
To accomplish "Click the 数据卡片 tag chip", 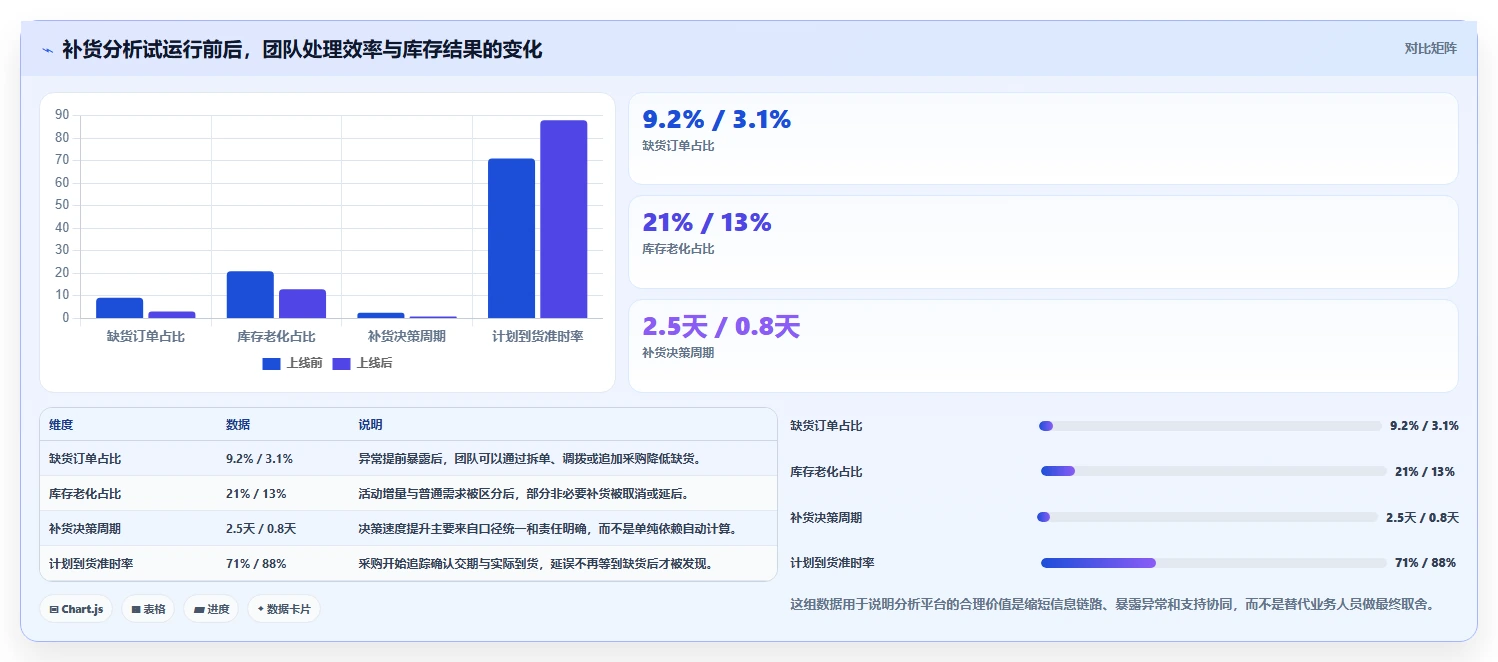I will tap(284, 609).
